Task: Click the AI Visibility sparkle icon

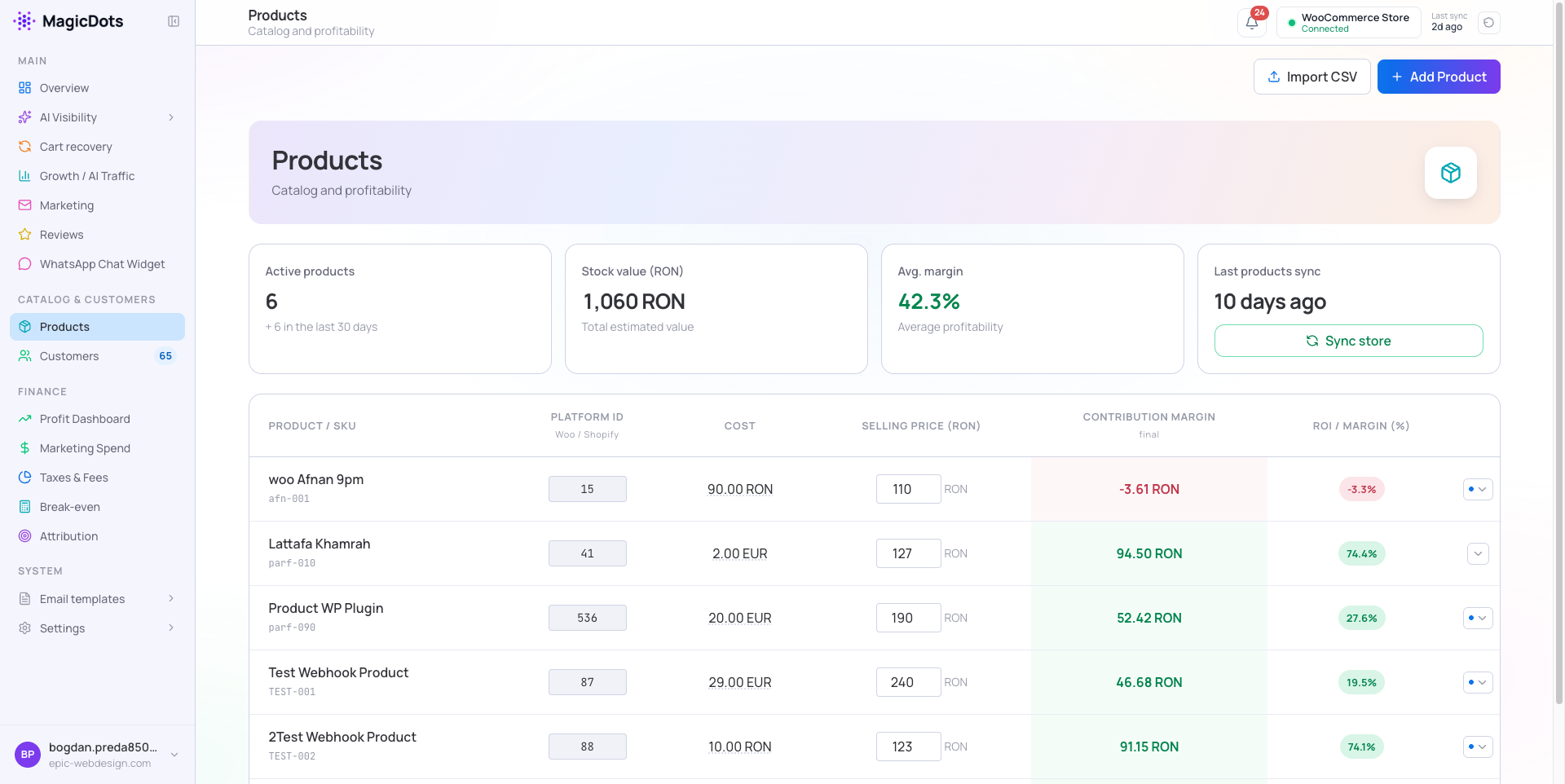Action: click(x=25, y=117)
